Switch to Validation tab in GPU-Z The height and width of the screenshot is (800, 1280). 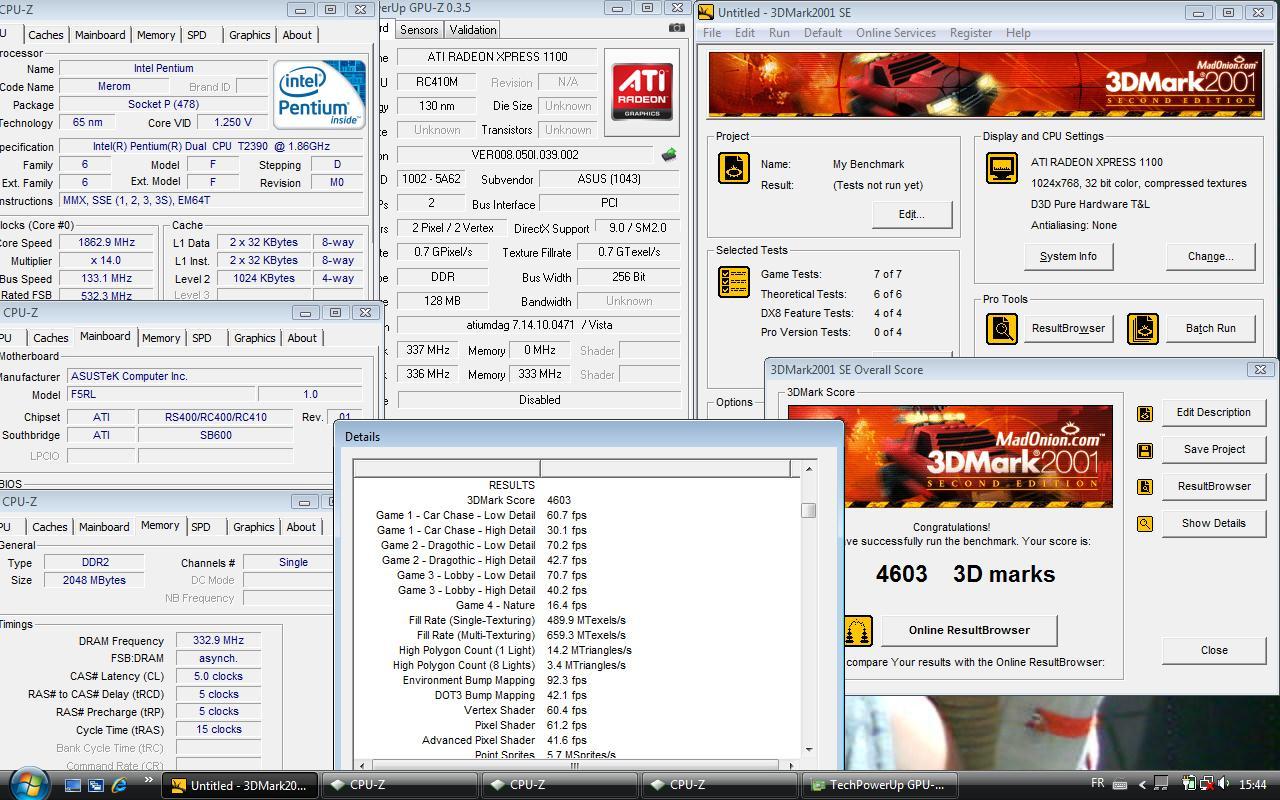[x=473, y=30]
